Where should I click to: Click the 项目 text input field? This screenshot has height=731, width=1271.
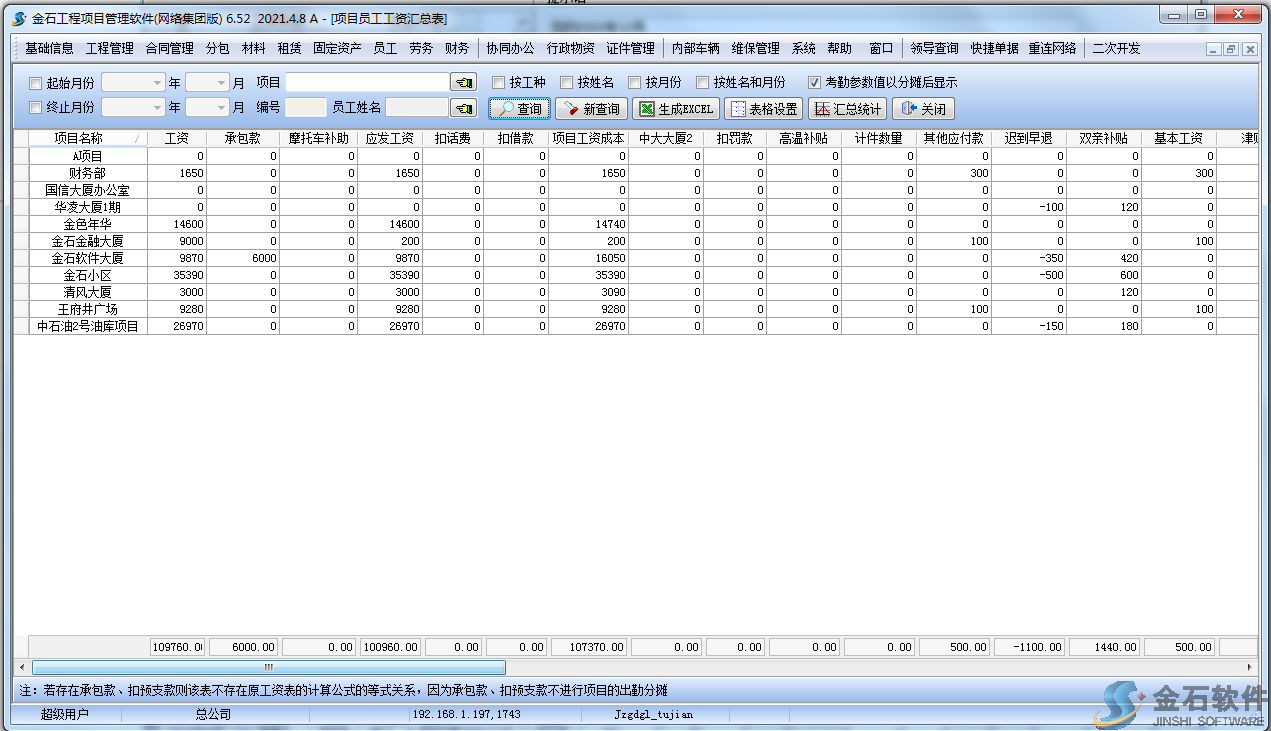coord(367,82)
